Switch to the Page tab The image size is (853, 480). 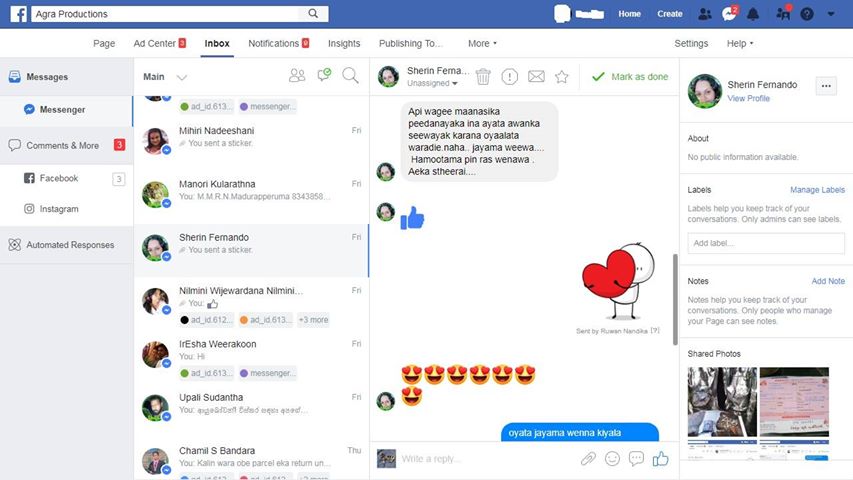tap(104, 44)
